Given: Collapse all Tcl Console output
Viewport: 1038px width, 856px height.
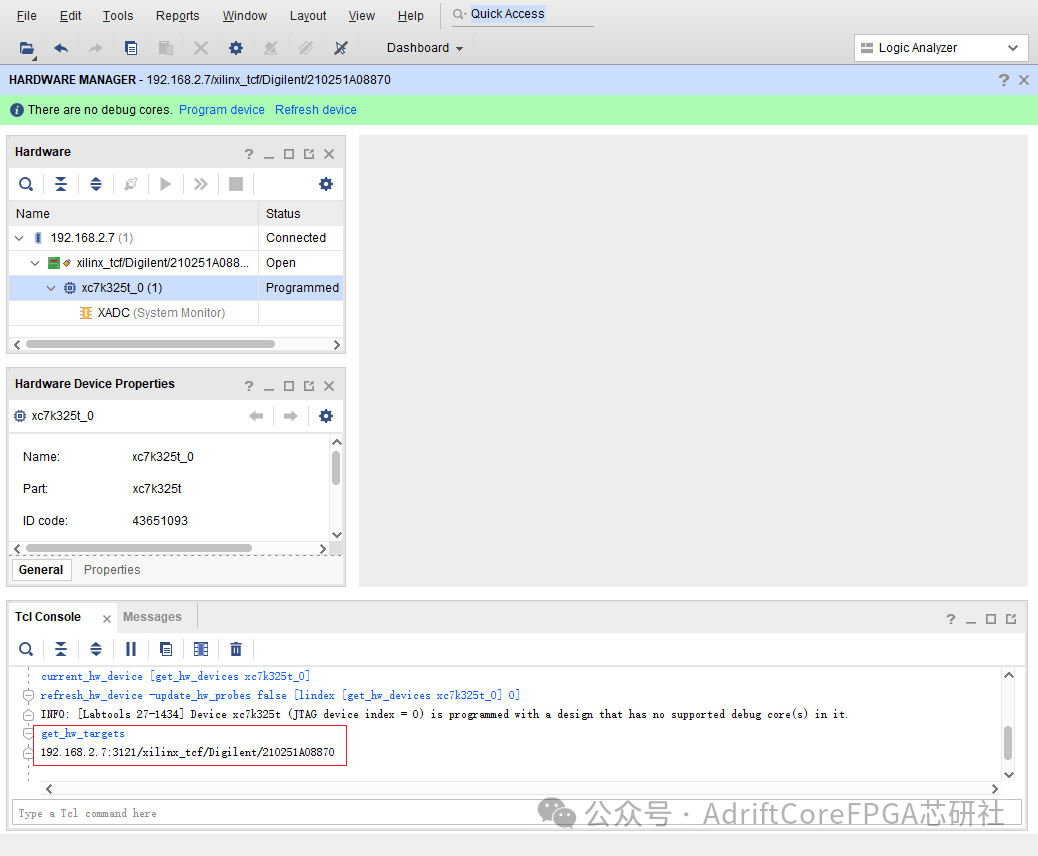Looking at the screenshot, I should click(x=61, y=649).
